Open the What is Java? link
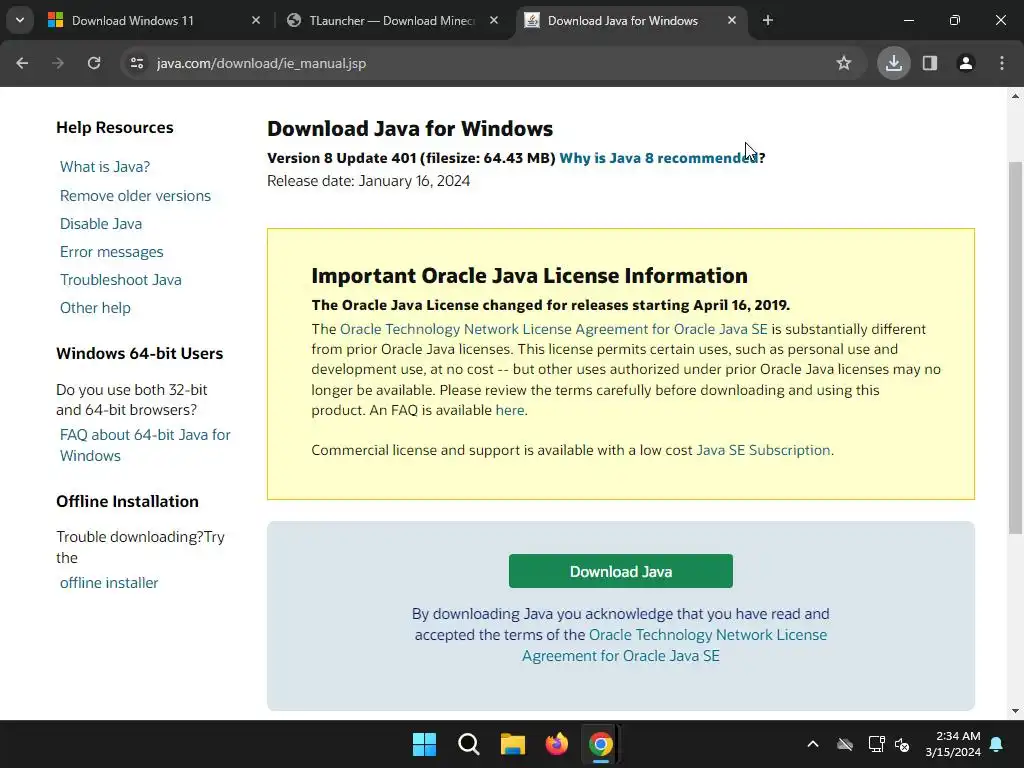Screen dimensions: 1024x768 click(x=104, y=167)
